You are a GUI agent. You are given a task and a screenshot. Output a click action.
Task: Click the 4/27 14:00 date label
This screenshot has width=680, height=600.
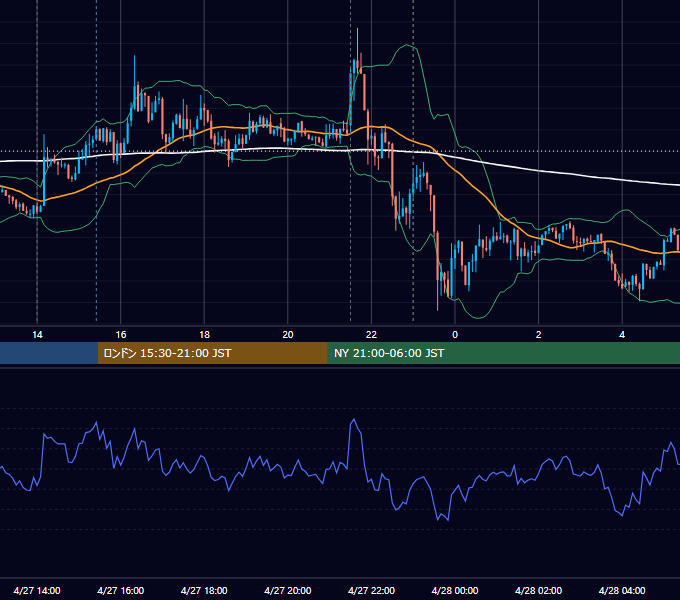pyautogui.click(x=37, y=590)
